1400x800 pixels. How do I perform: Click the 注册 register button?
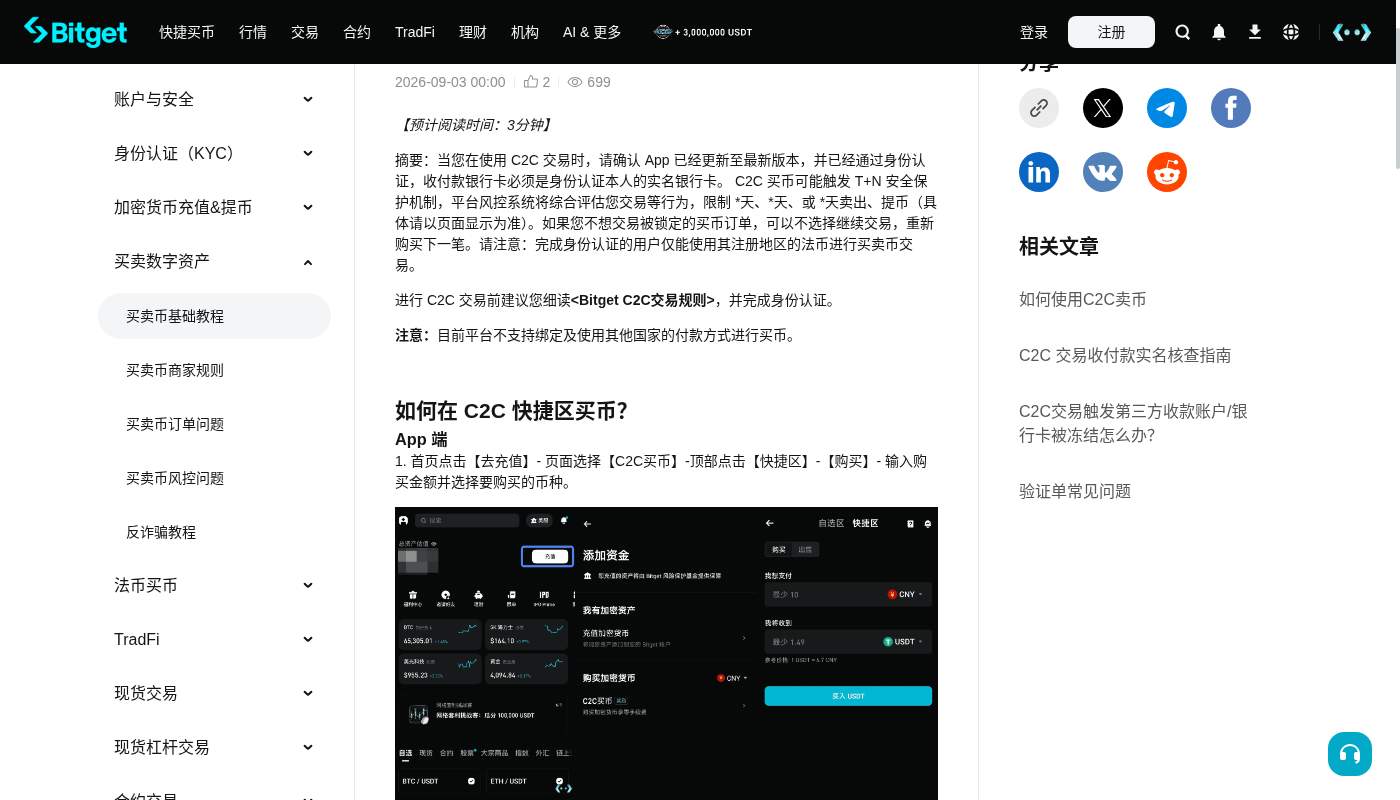1111,32
